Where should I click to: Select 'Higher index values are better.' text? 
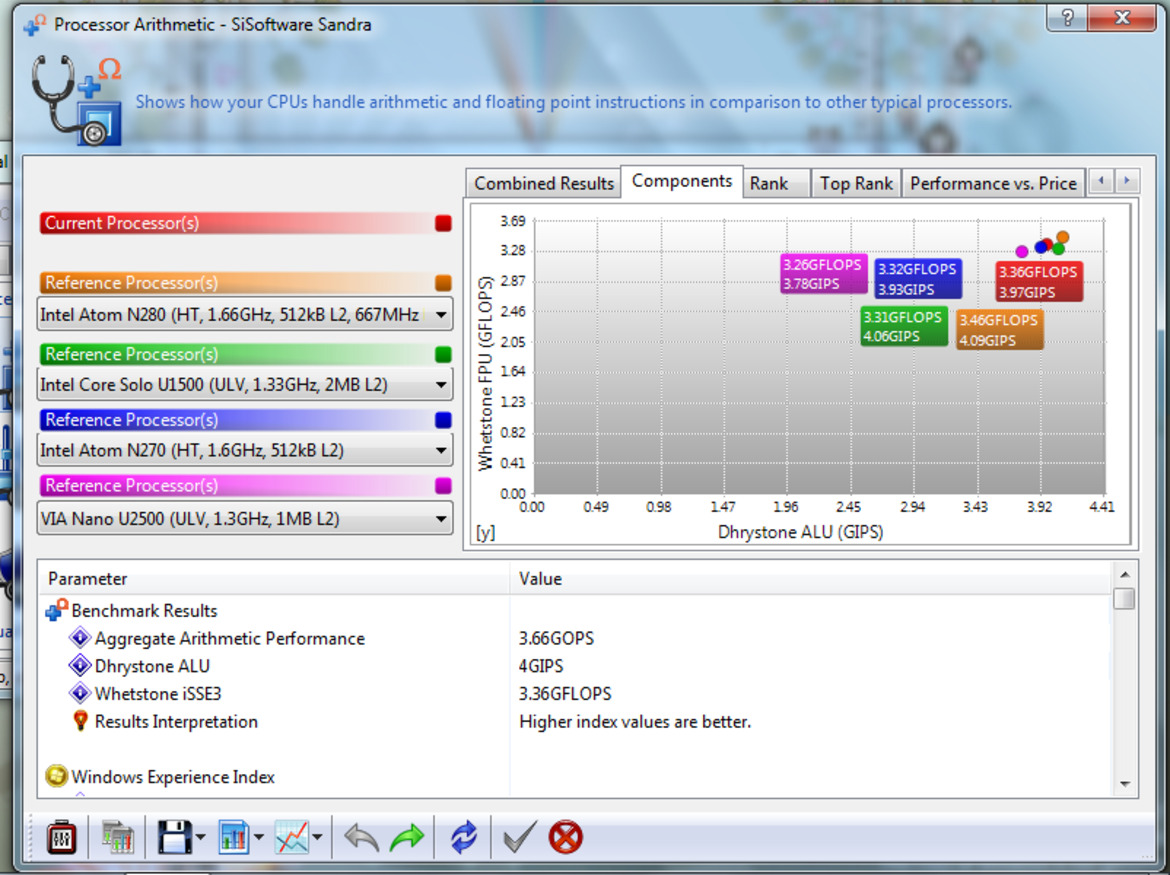coord(635,722)
